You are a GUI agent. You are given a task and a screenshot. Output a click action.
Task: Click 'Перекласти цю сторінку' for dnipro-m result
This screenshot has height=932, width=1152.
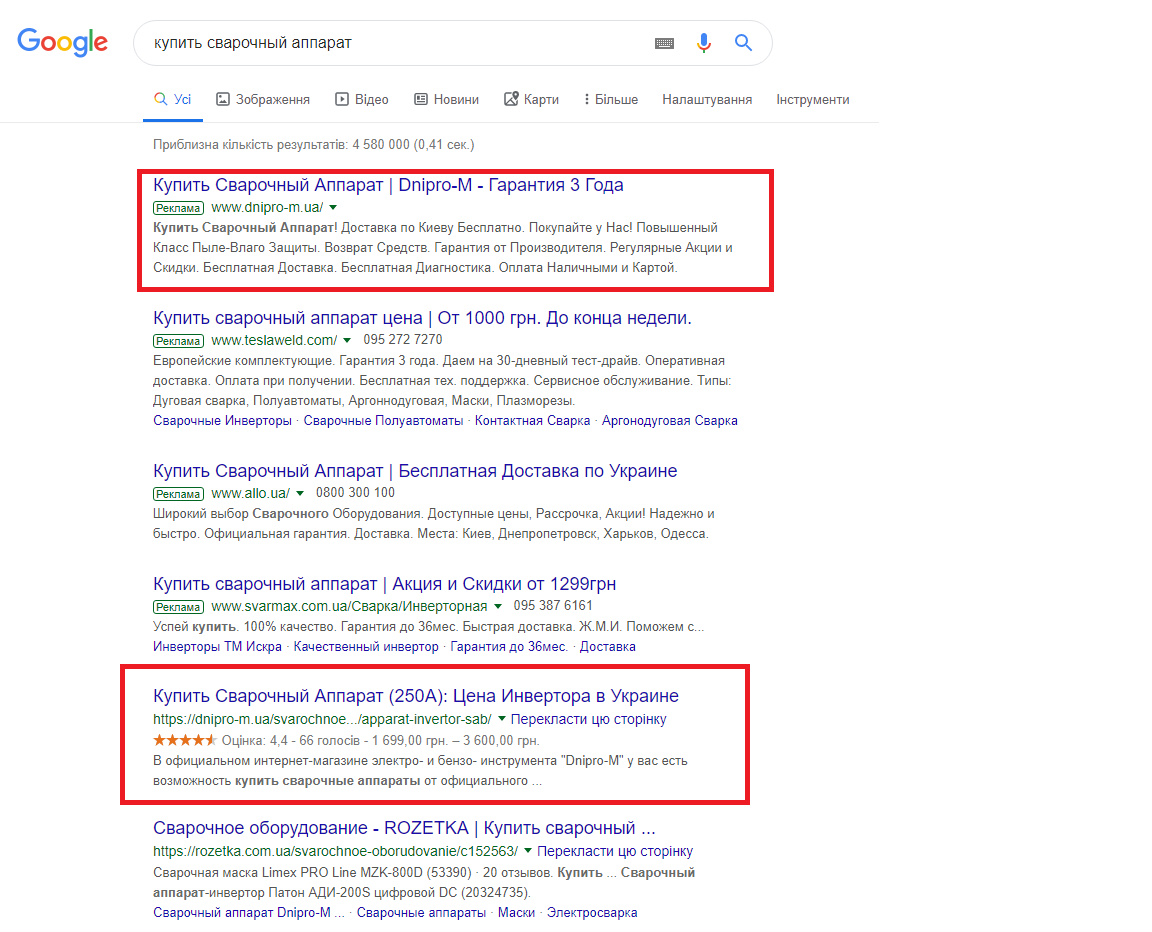(588, 719)
